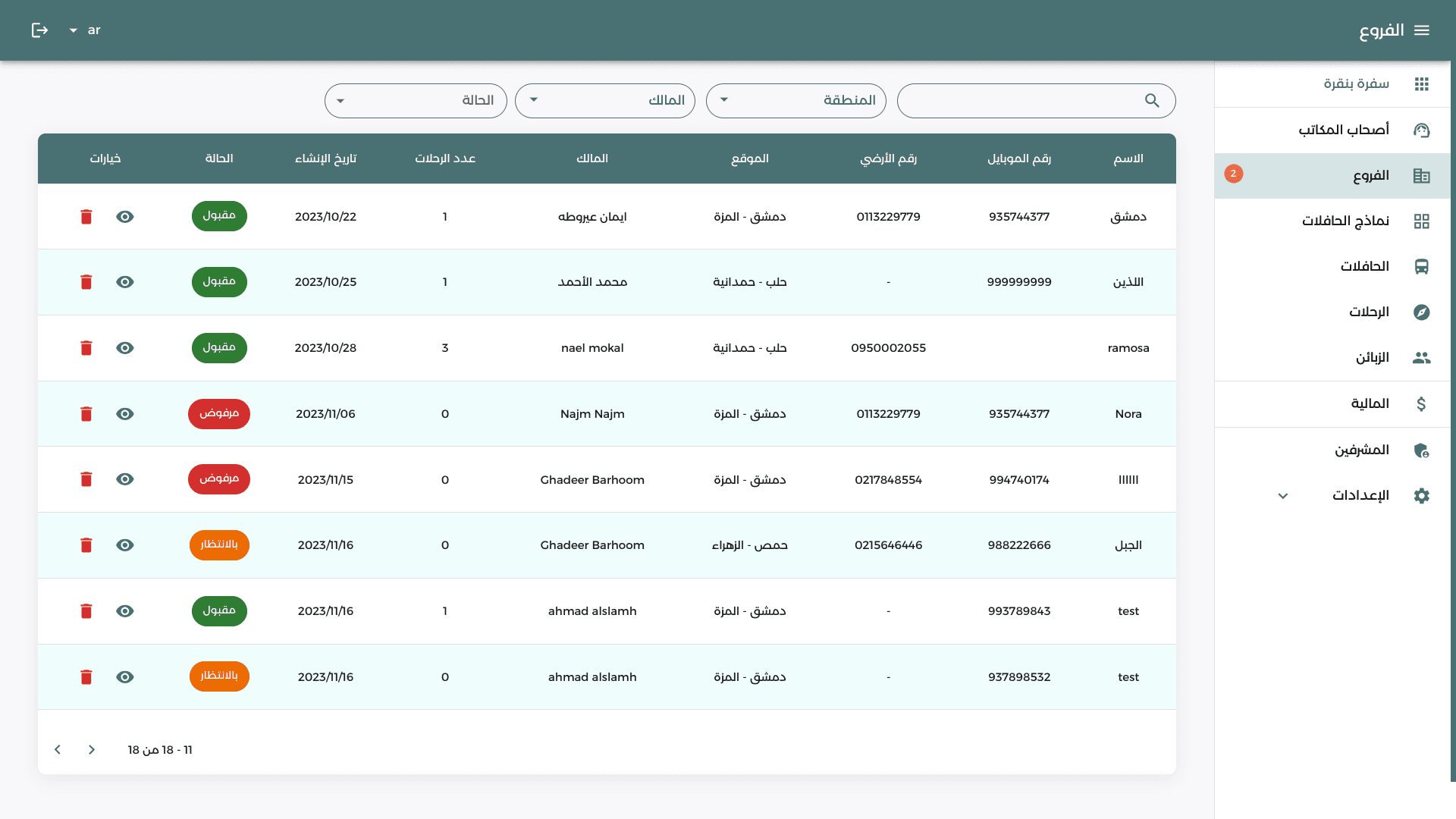Click the grid icon beside سفرة بنقرة
This screenshot has height=819, width=1456.
pos(1422,84)
